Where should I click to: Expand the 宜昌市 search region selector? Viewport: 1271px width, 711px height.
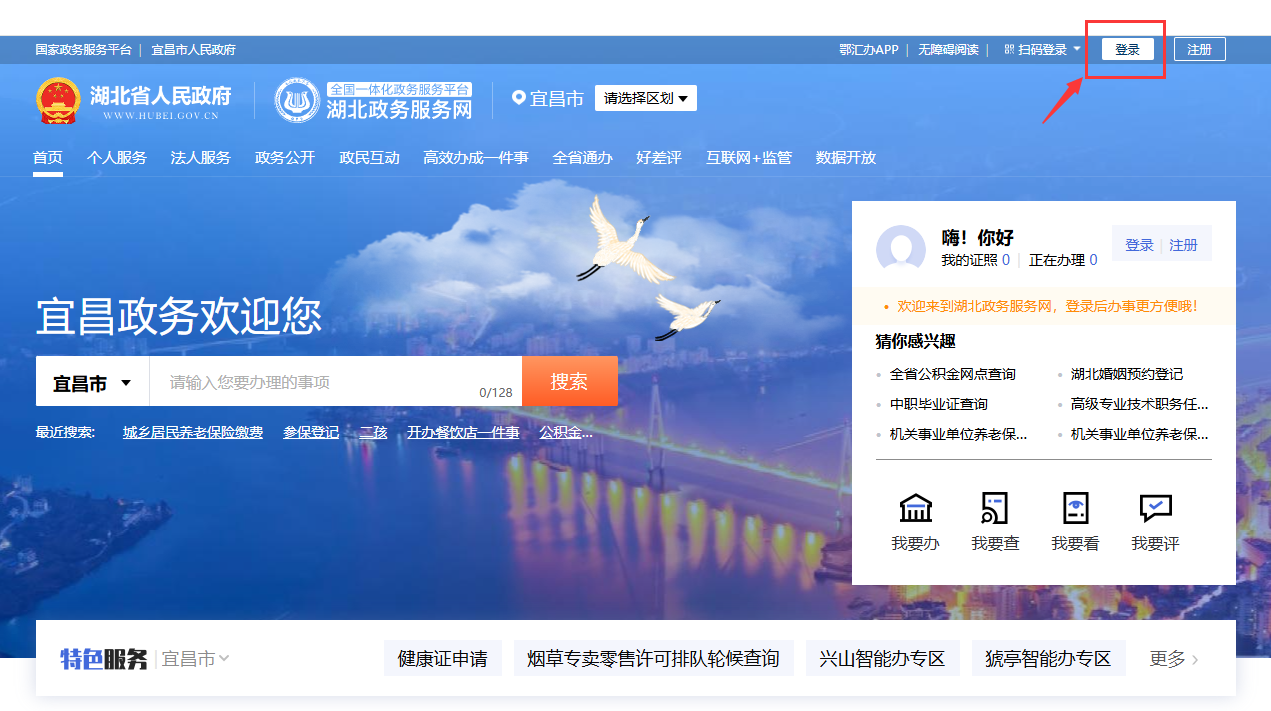click(x=92, y=383)
